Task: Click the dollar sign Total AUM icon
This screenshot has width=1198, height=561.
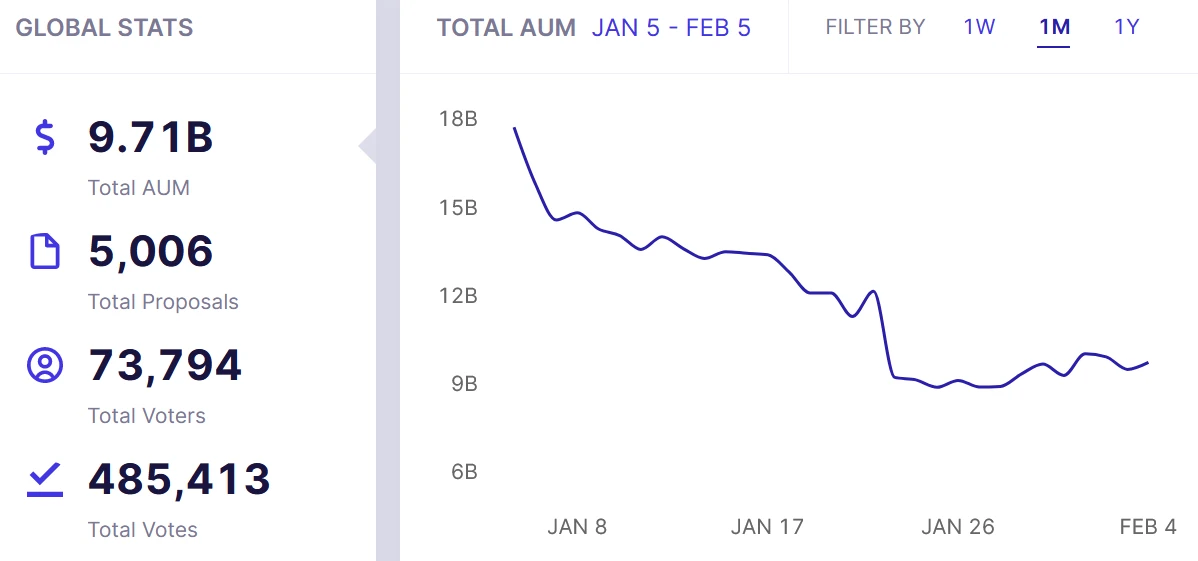Action: pyautogui.click(x=45, y=138)
